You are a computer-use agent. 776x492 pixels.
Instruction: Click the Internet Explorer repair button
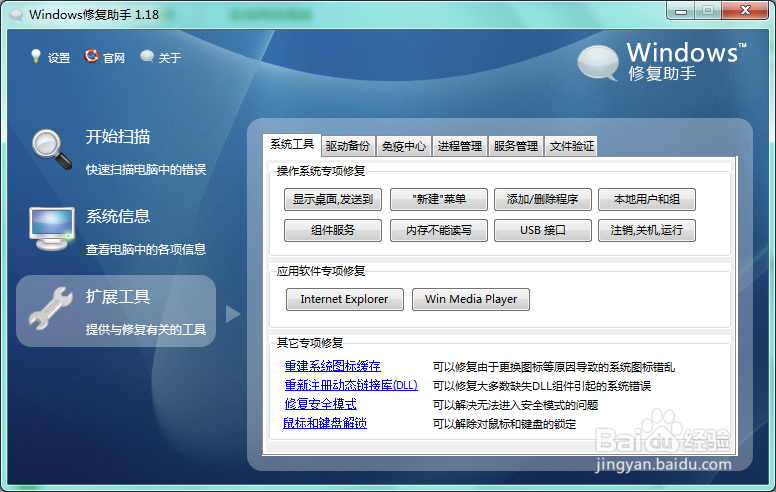point(345,299)
